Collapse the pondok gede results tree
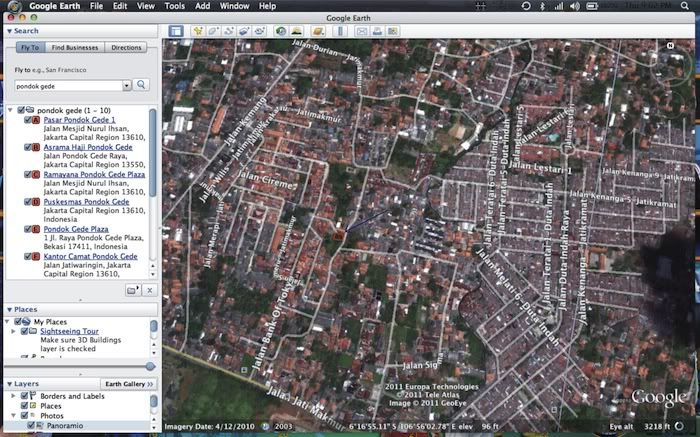The width and height of the screenshot is (700, 437). (x=11, y=110)
